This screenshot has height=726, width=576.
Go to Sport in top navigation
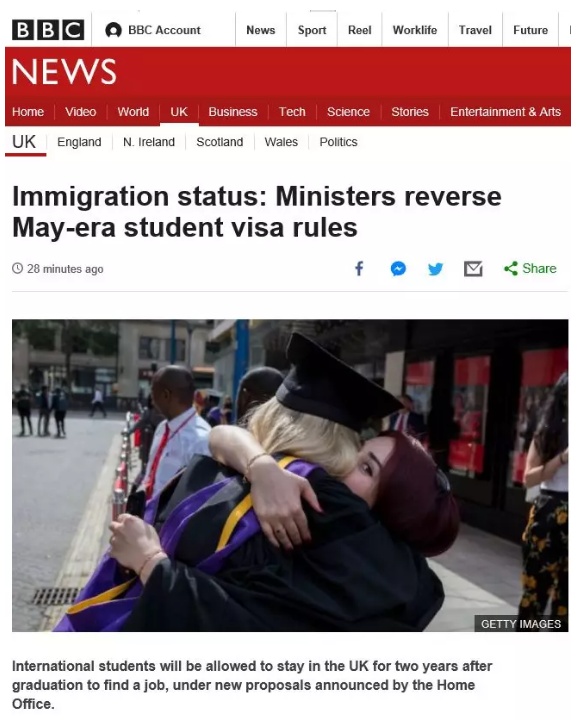click(312, 30)
